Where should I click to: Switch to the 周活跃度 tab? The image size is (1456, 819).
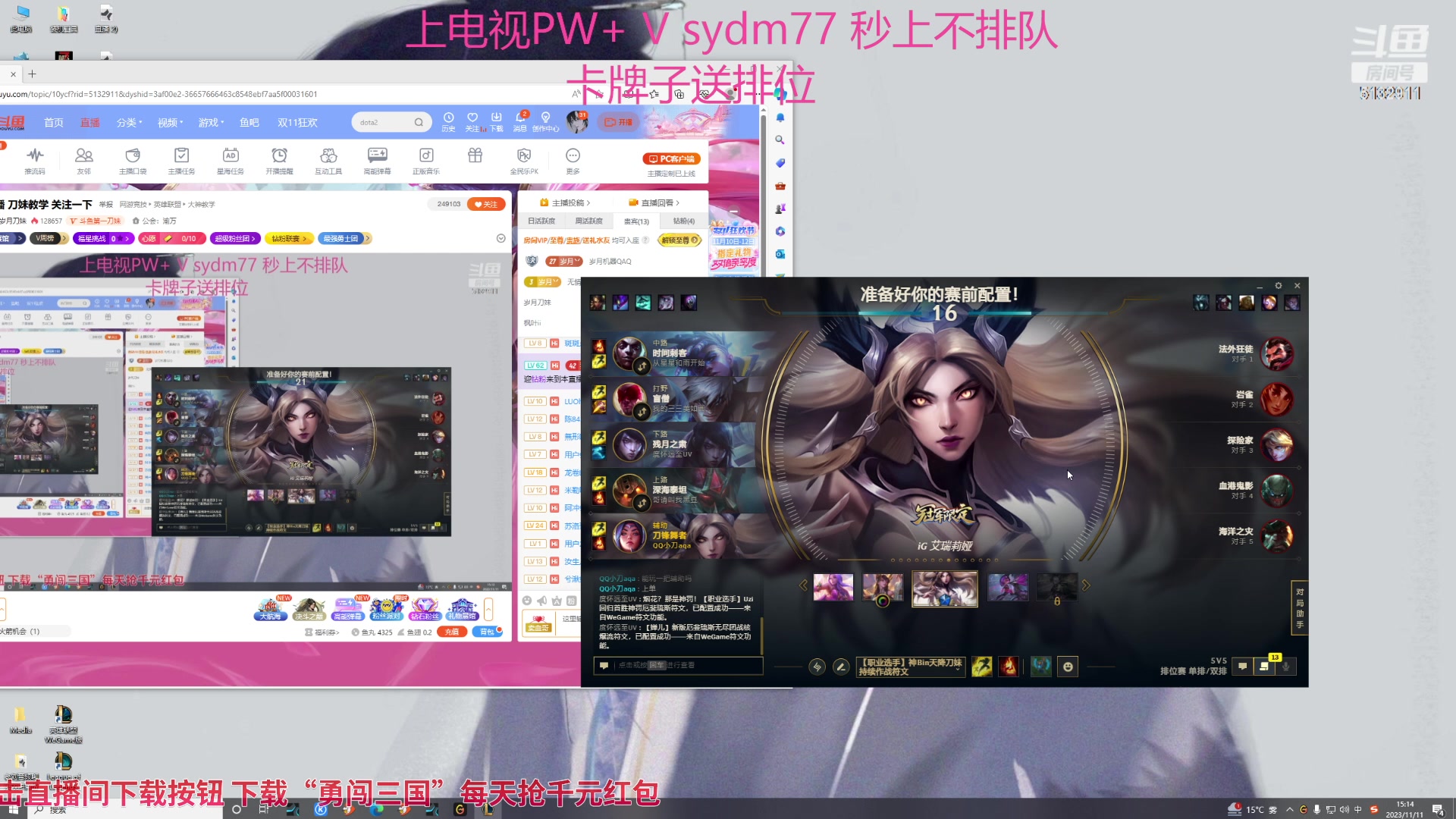coord(588,221)
